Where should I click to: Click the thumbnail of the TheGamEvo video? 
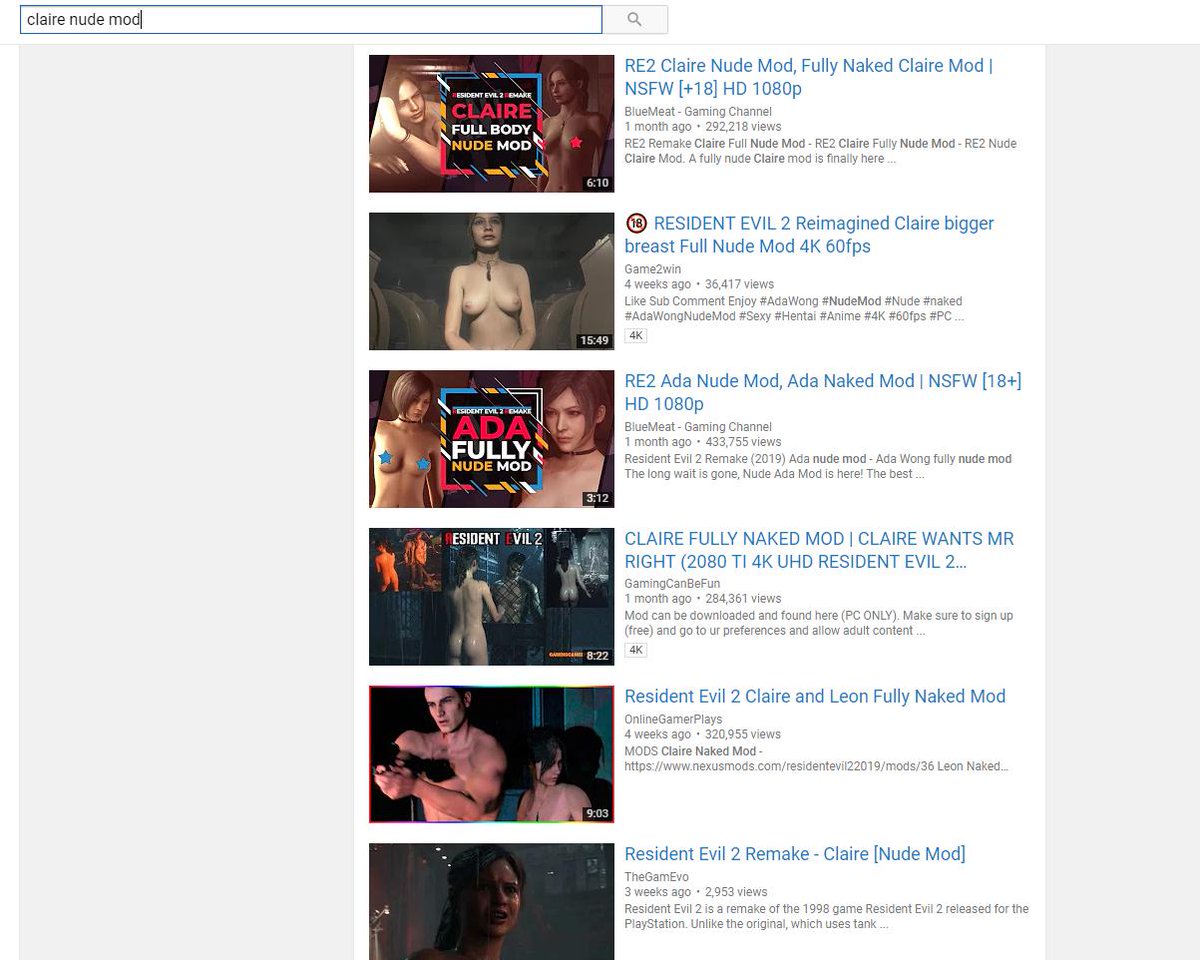pyautogui.click(x=491, y=901)
